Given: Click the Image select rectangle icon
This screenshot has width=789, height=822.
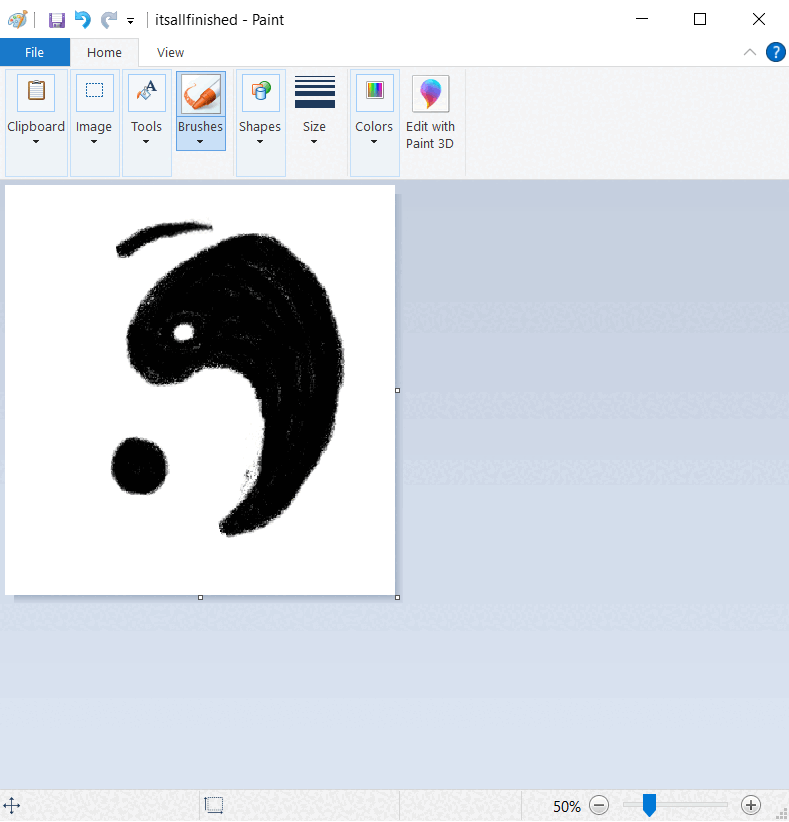Looking at the screenshot, I should coord(94,92).
